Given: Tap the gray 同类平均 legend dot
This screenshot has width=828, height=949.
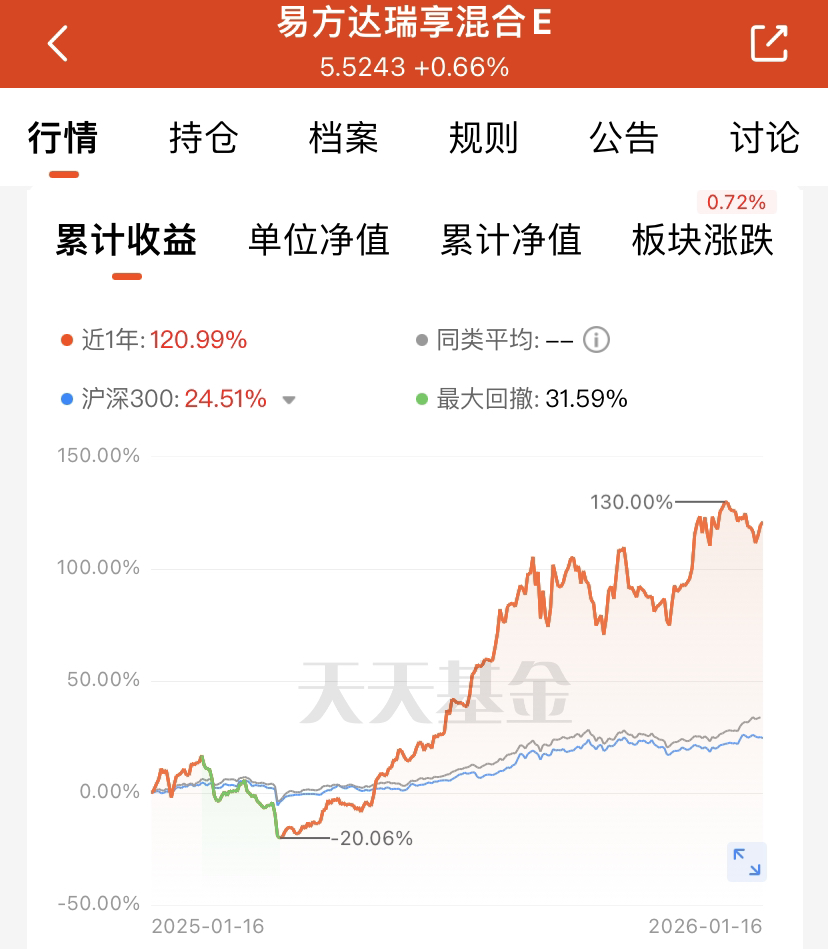Looking at the screenshot, I should pos(422,340).
